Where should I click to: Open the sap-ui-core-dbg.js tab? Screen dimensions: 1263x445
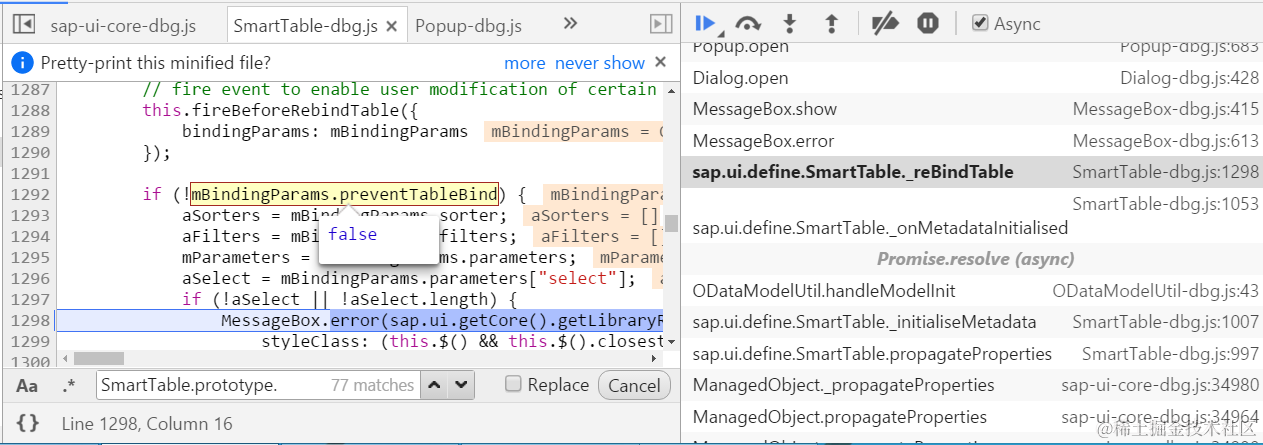pos(123,25)
